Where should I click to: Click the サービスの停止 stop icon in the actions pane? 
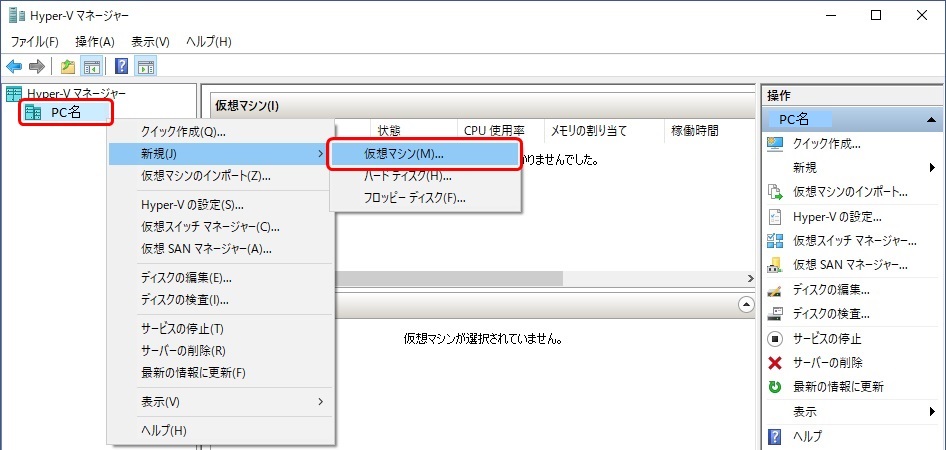pos(774,338)
